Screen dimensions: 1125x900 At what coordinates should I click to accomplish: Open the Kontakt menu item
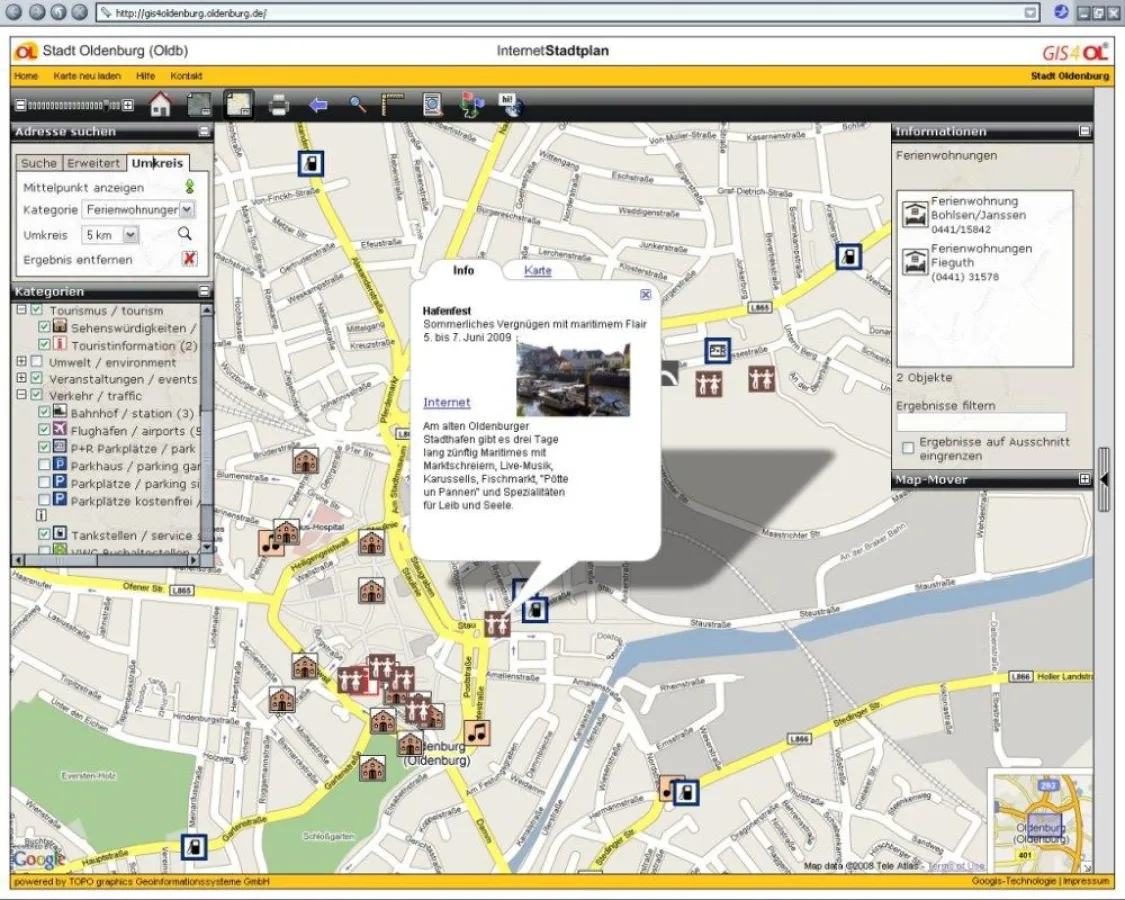186,76
